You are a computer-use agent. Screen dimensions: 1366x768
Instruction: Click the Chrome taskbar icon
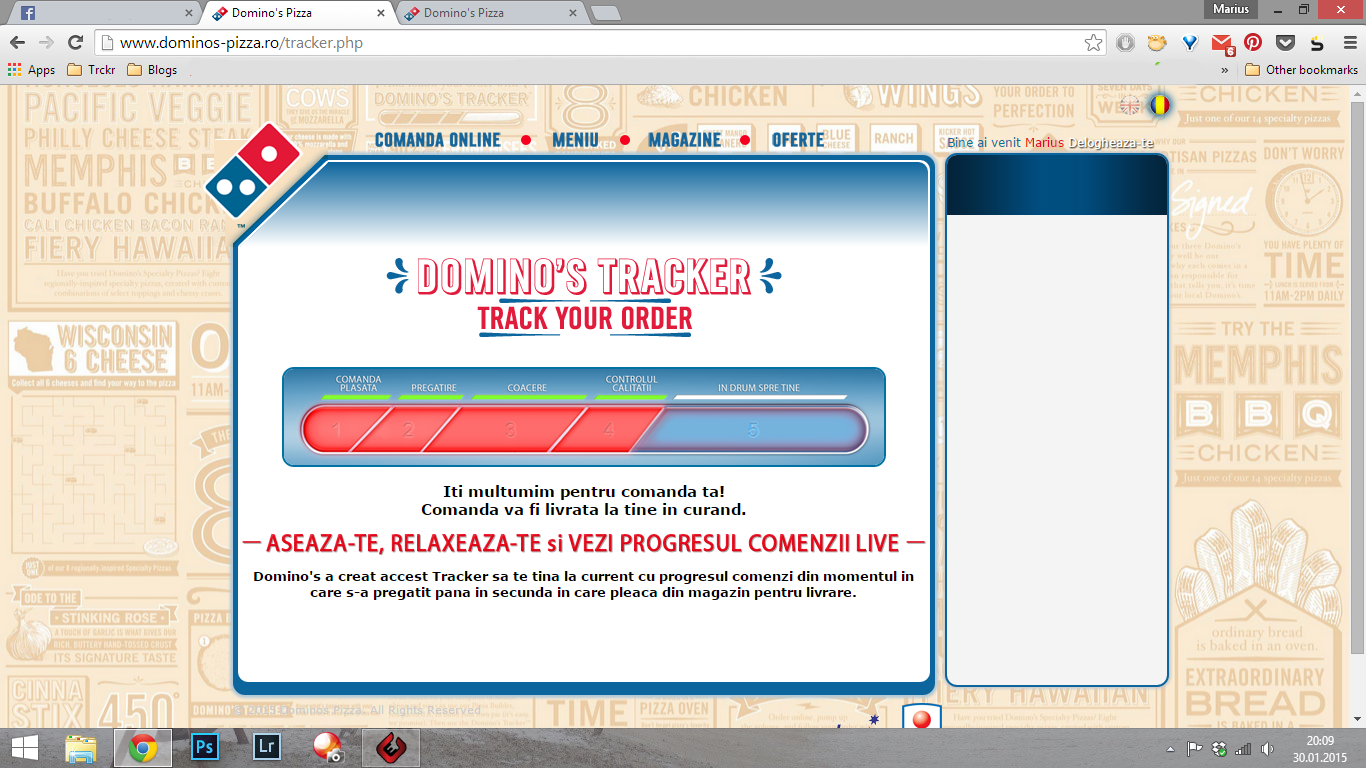[143, 748]
